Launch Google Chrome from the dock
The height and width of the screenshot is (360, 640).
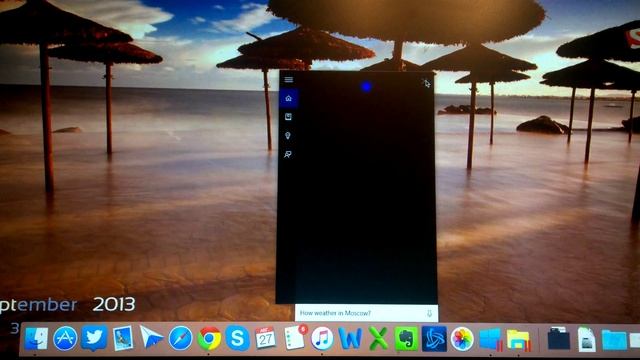(209, 338)
